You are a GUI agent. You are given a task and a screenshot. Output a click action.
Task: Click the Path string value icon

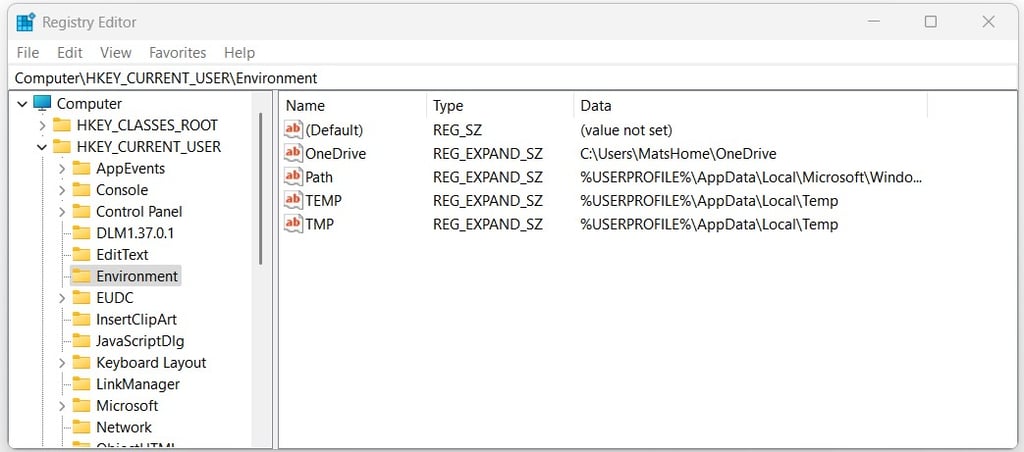point(294,177)
